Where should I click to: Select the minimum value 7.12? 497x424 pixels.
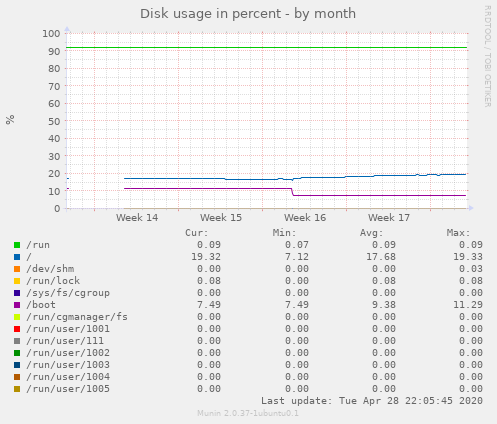click(x=297, y=257)
